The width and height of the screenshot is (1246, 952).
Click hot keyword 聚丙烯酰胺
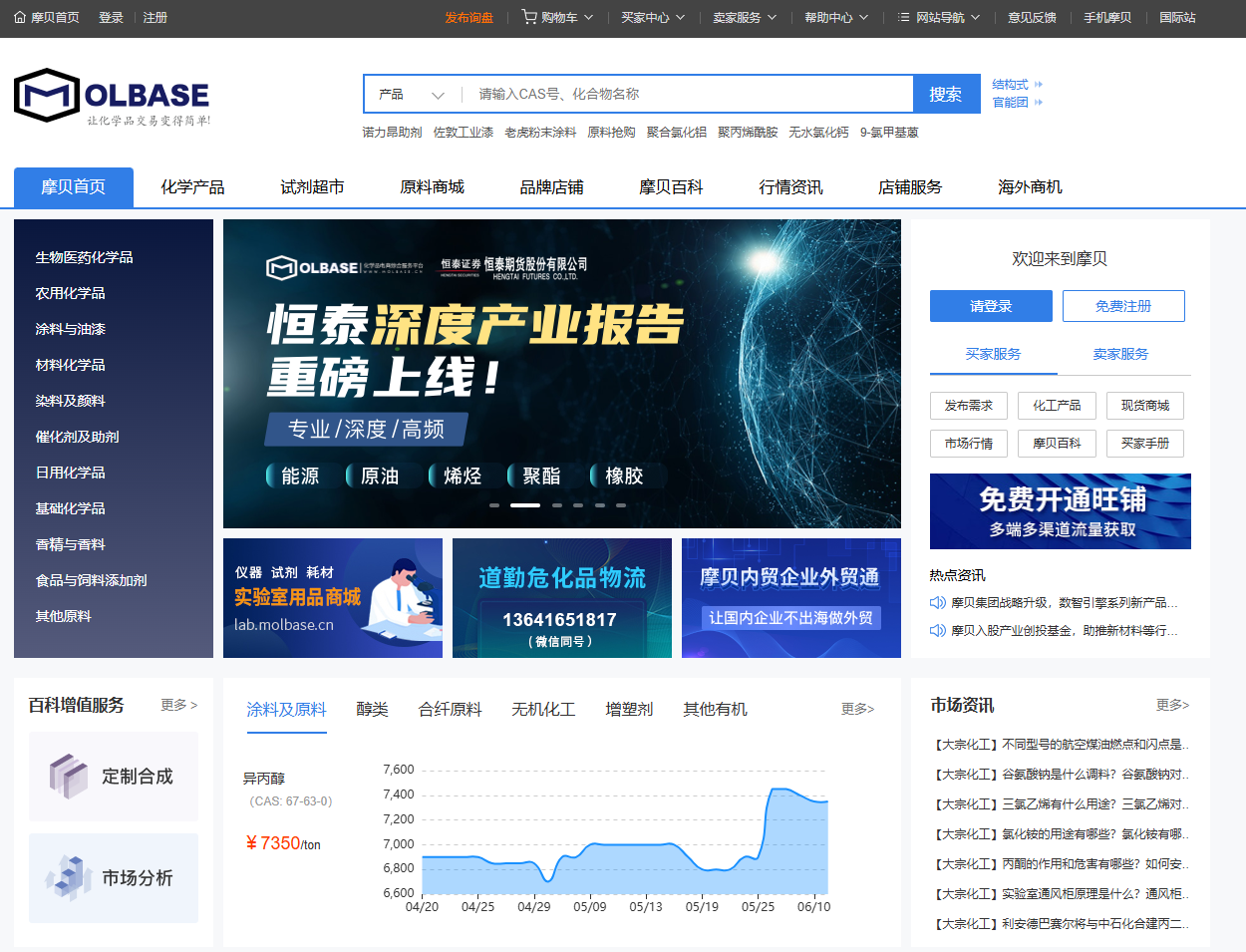coord(748,132)
